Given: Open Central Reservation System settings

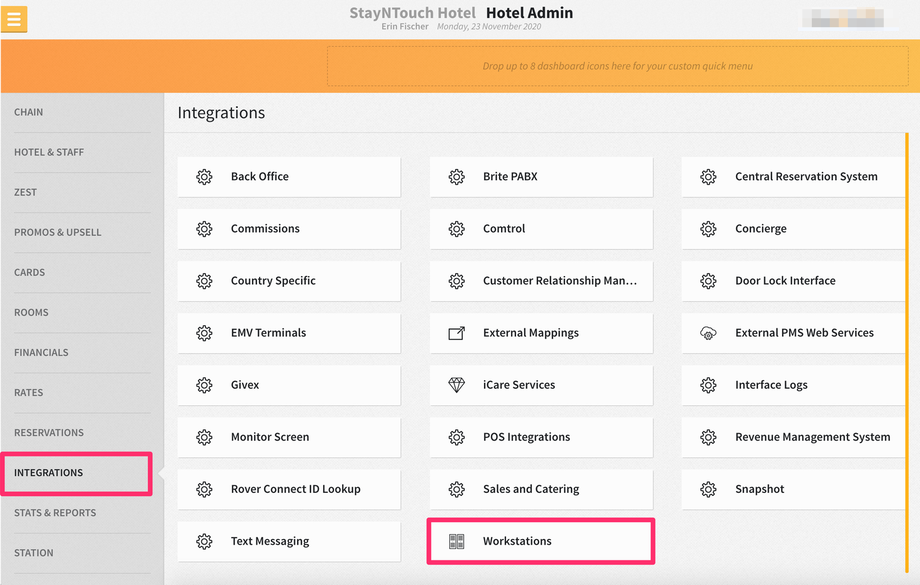Looking at the screenshot, I should pyautogui.click(x=793, y=177).
